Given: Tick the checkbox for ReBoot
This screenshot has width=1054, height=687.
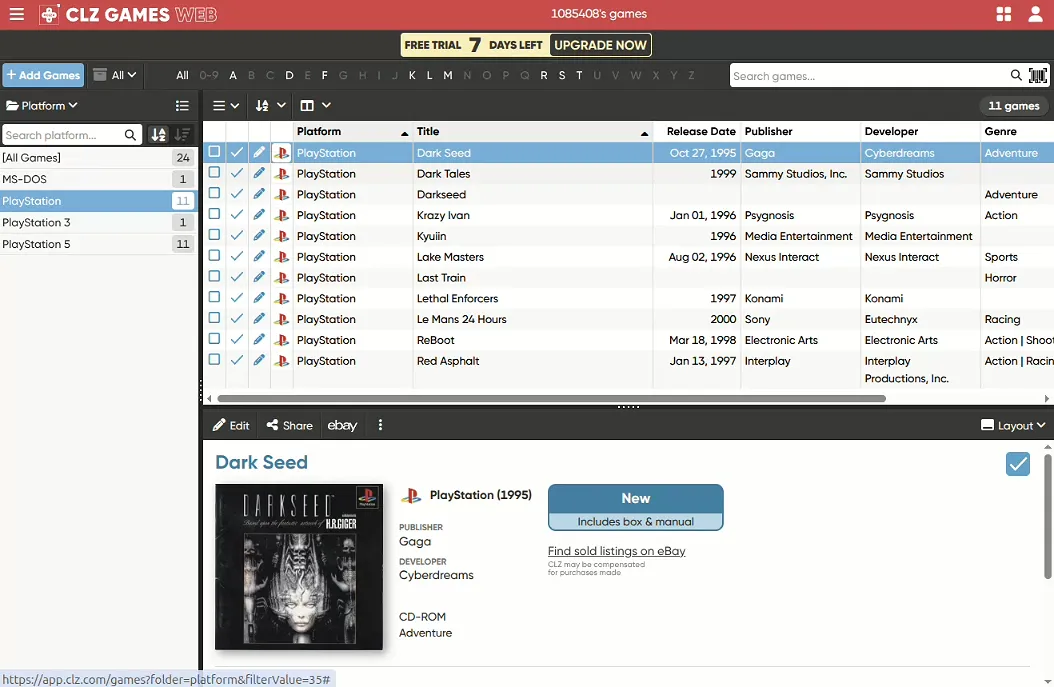Looking at the screenshot, I should point(214,338).
